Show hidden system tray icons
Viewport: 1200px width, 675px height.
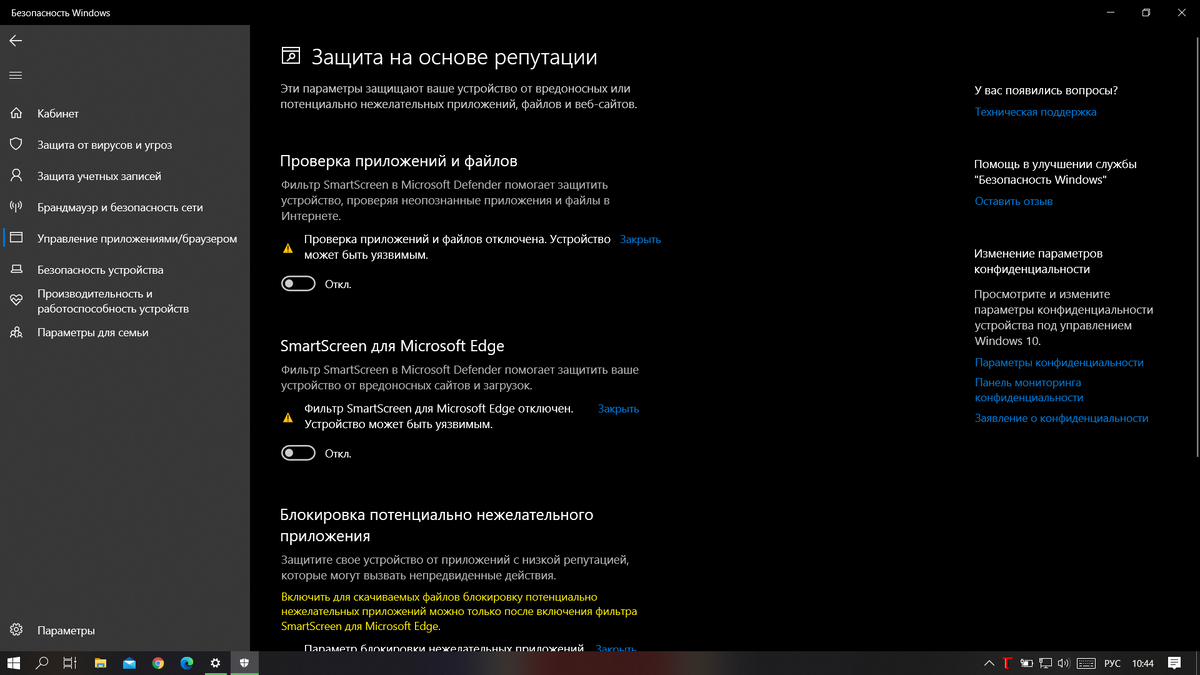coord(989,663)
